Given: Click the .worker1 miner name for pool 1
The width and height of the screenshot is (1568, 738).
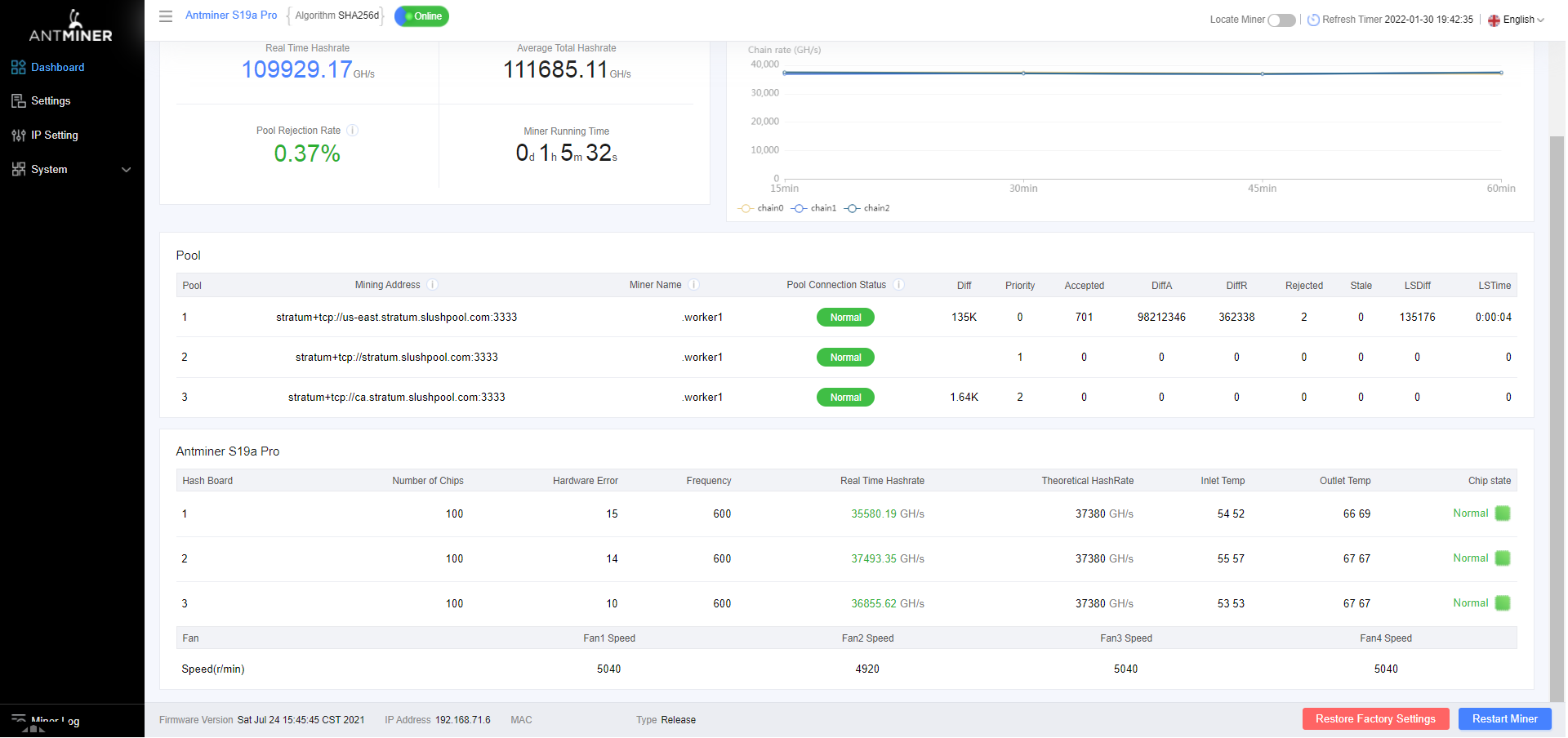Looking at the screenshot, I should click(x=702, y=318).
